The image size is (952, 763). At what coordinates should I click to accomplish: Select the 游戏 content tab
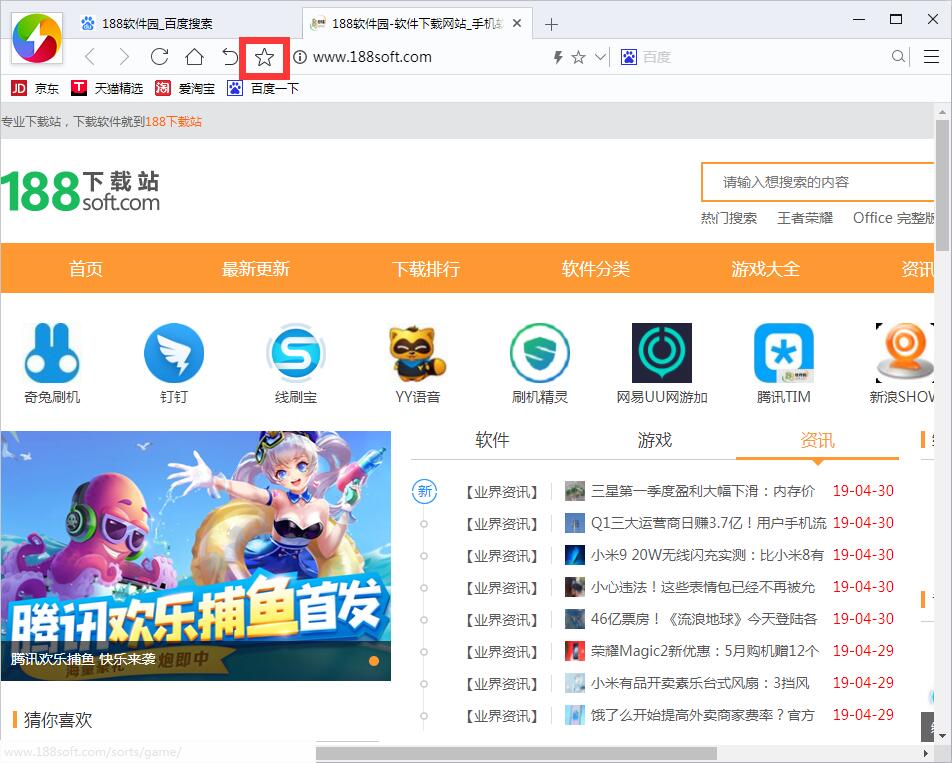(654, 440)
